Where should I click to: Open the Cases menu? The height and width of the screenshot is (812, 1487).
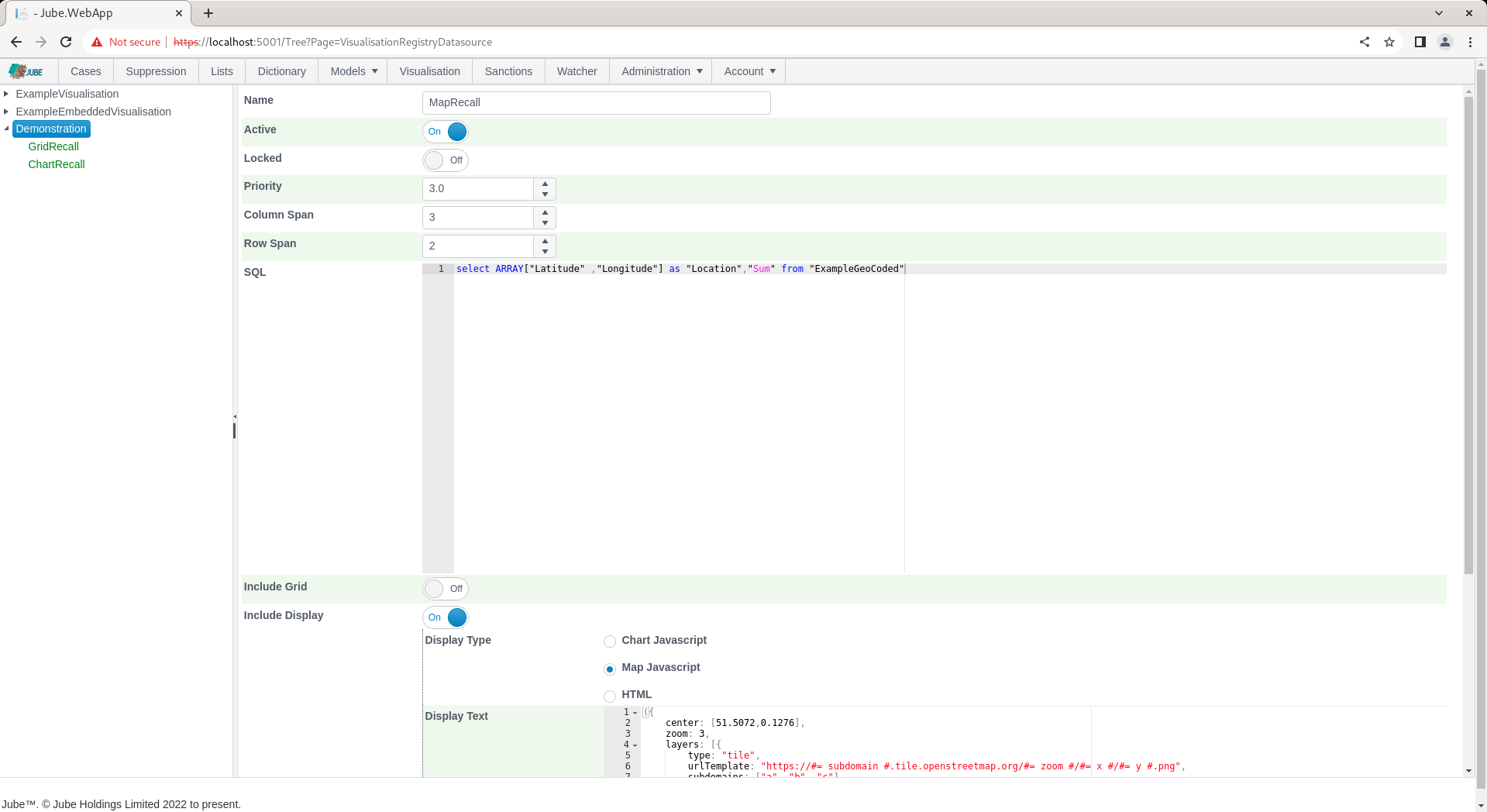point(86,71)
